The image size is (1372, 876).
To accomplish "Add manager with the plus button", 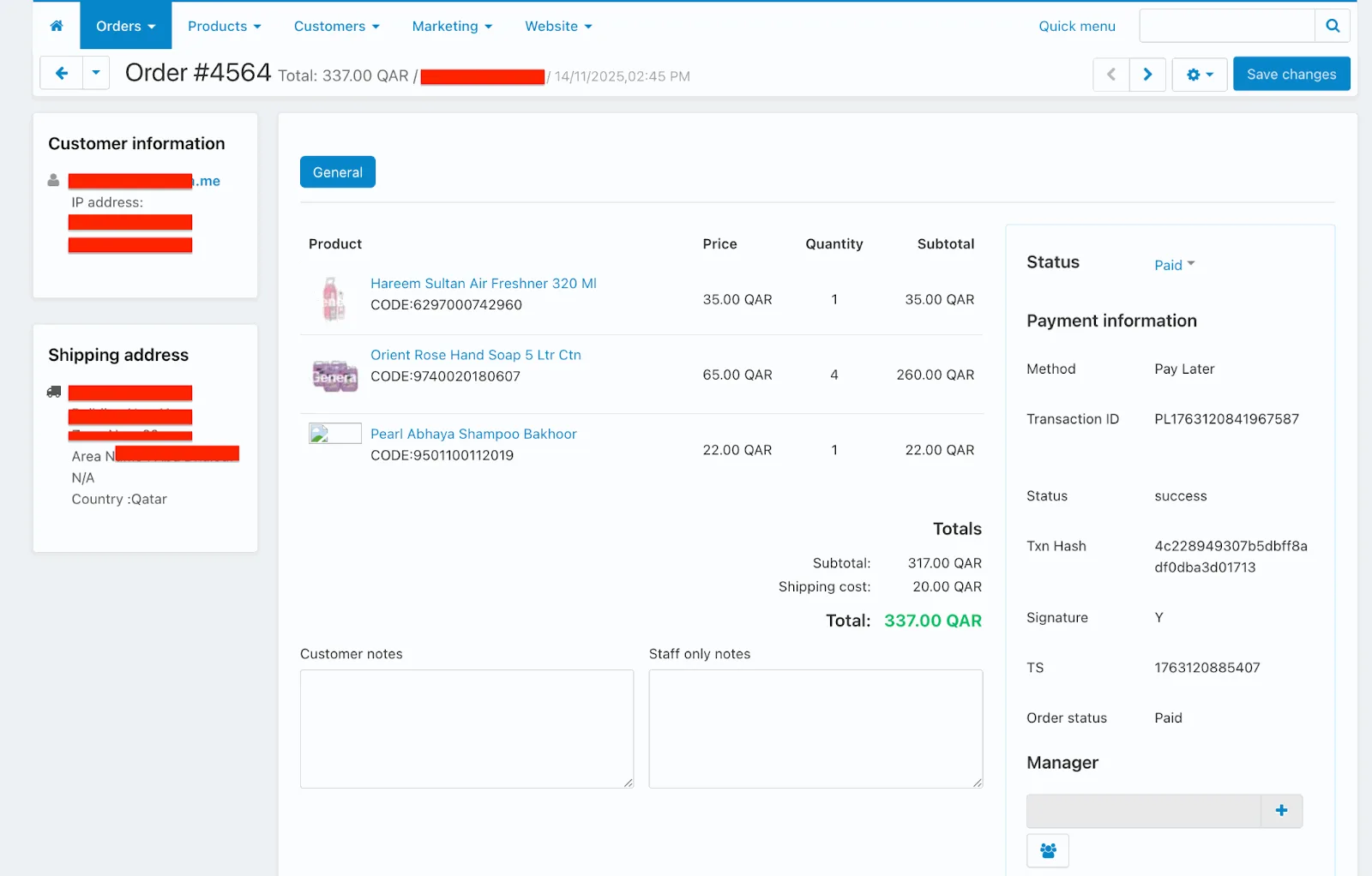I will (1282, 811).
